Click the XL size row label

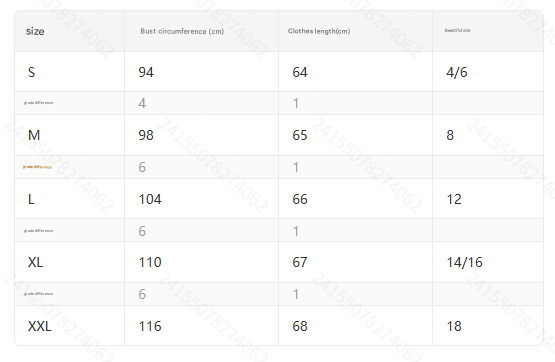click(35, 262)
